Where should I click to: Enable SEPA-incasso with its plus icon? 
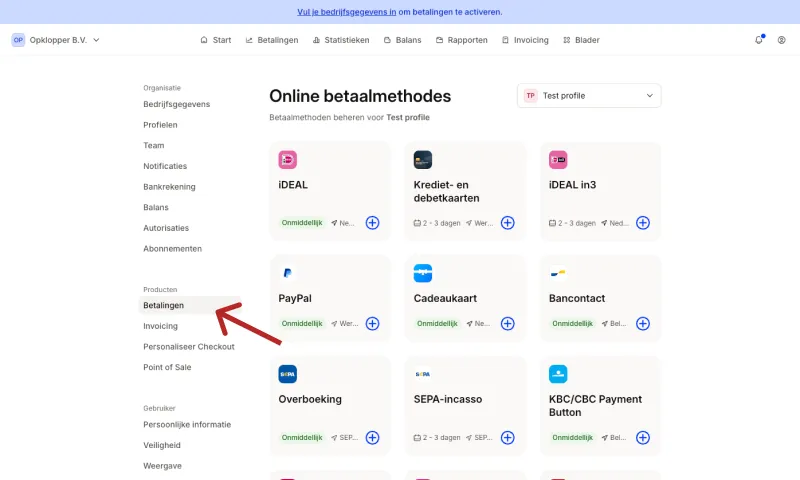[x=508, y=438]
